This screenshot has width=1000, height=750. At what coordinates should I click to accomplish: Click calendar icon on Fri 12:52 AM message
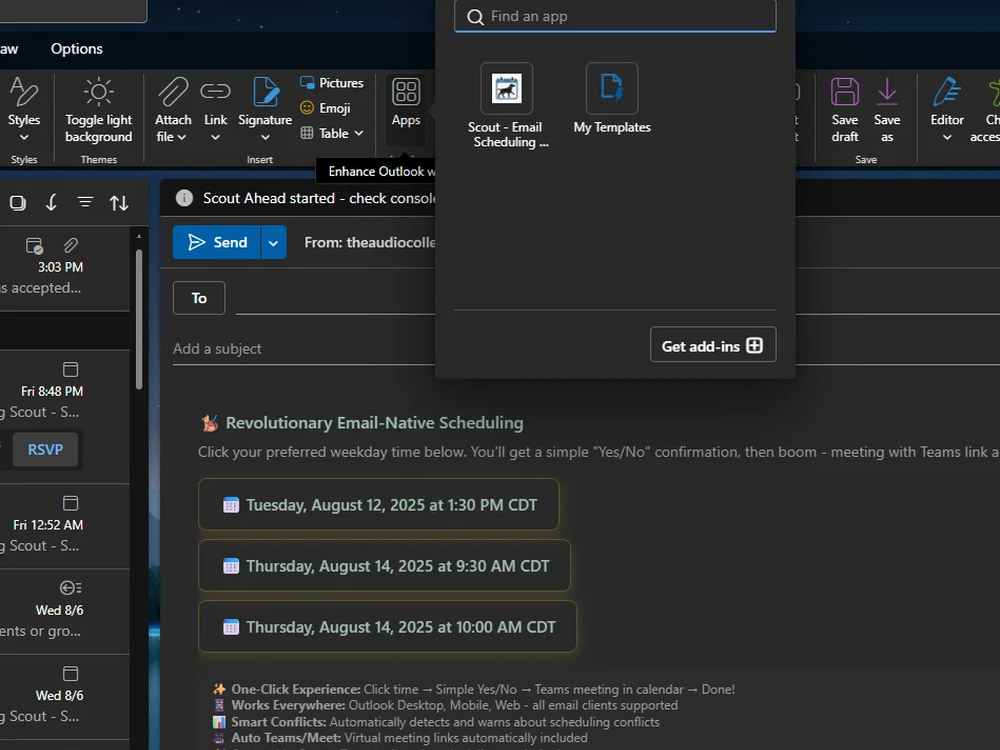click(x=70, y=503)
